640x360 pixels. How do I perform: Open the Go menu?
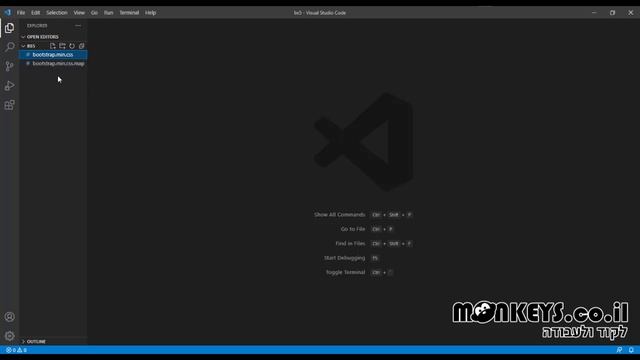94,13
